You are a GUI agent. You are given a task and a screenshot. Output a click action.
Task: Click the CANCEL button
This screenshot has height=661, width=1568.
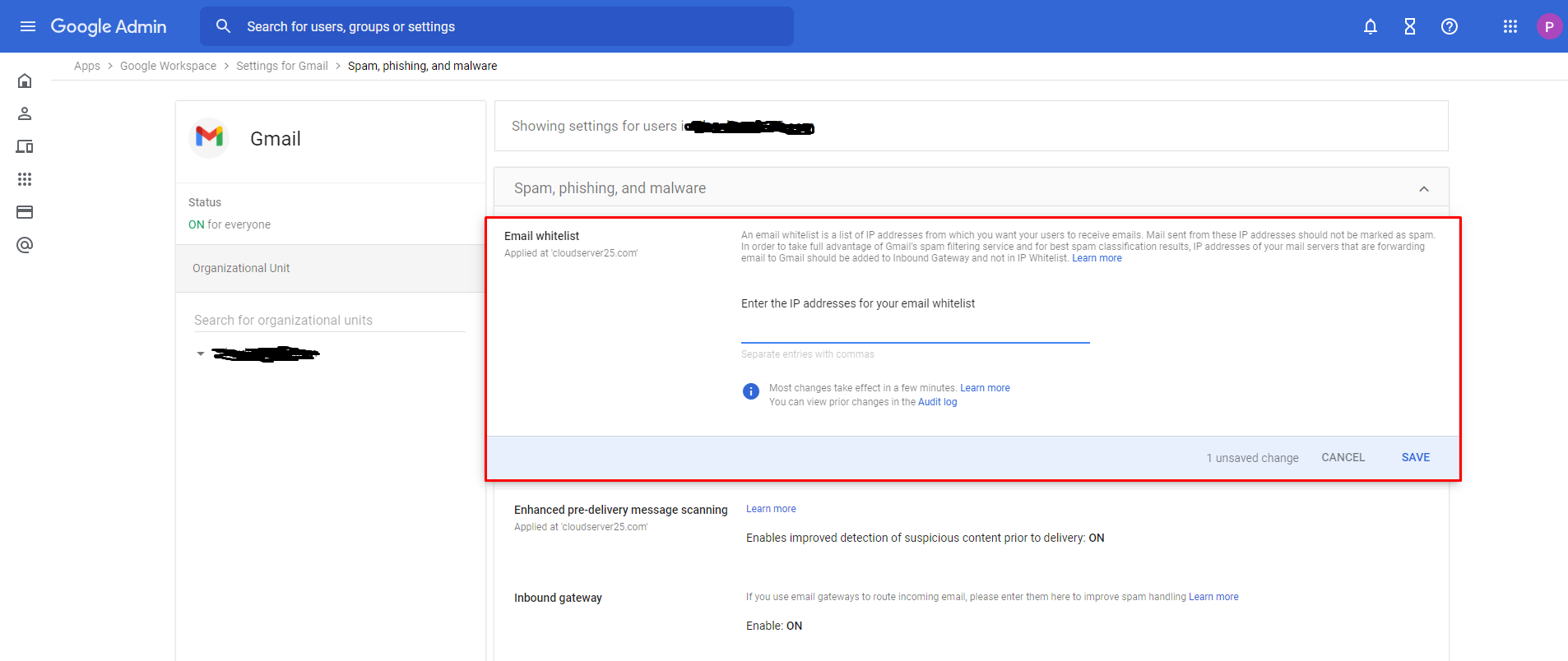(1343, 457)
